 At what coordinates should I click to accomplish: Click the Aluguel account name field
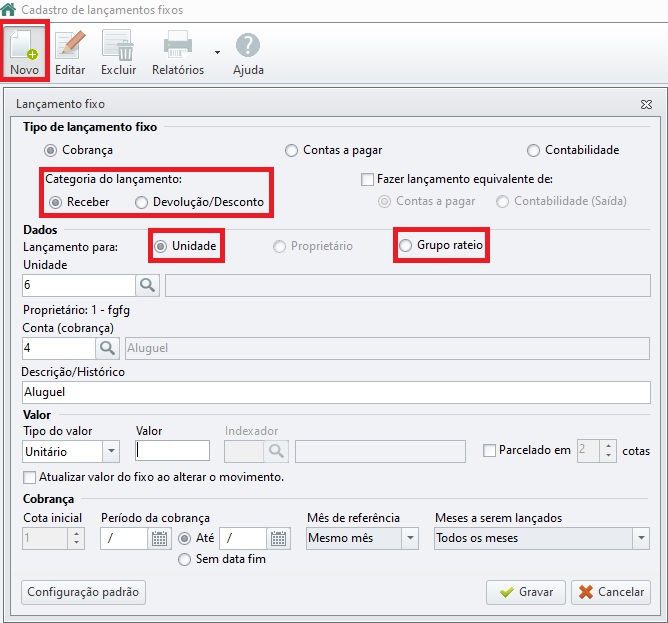(x=387, y=348)
